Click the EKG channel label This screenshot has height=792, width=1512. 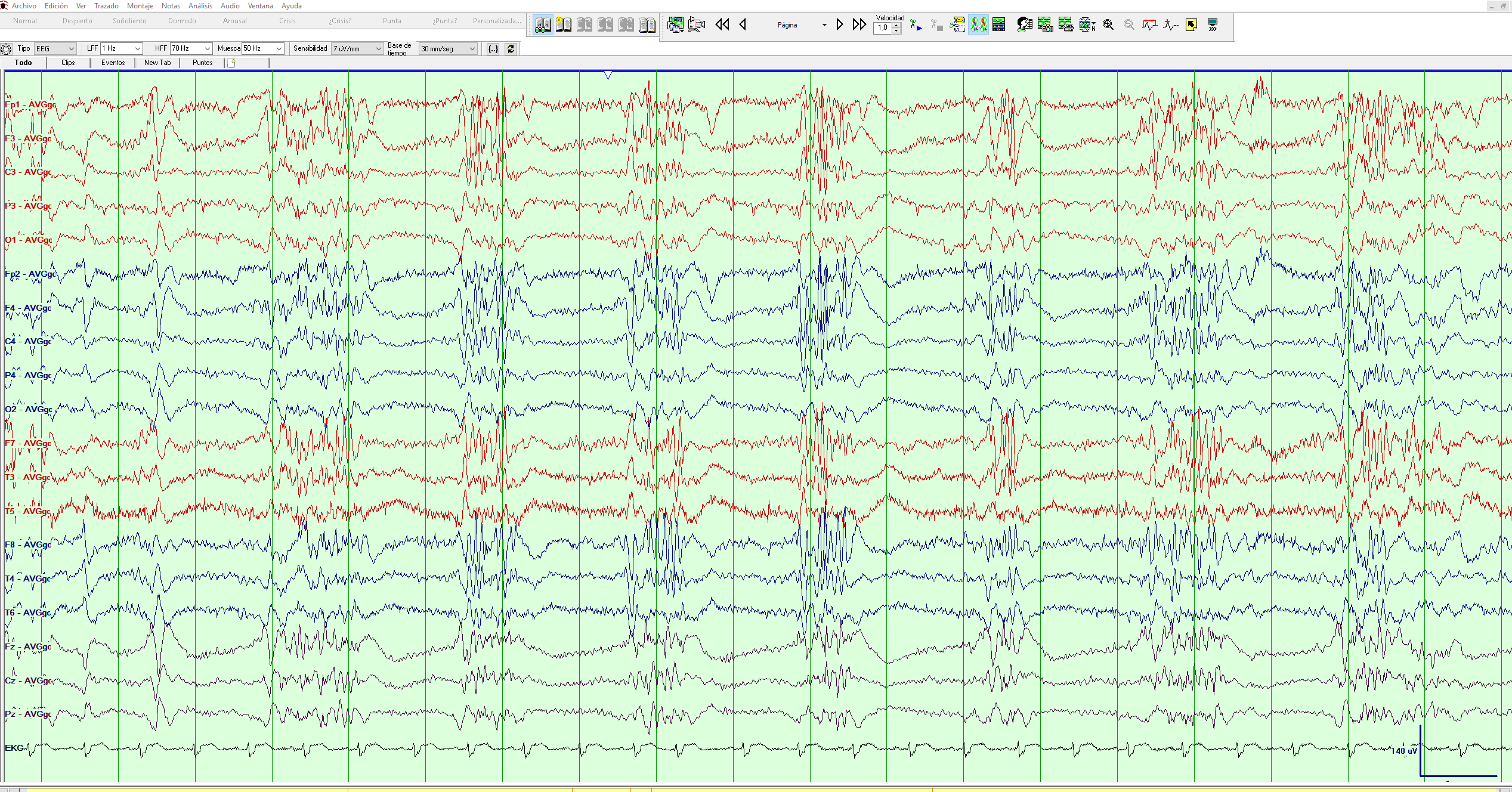[x=14, y=748]
